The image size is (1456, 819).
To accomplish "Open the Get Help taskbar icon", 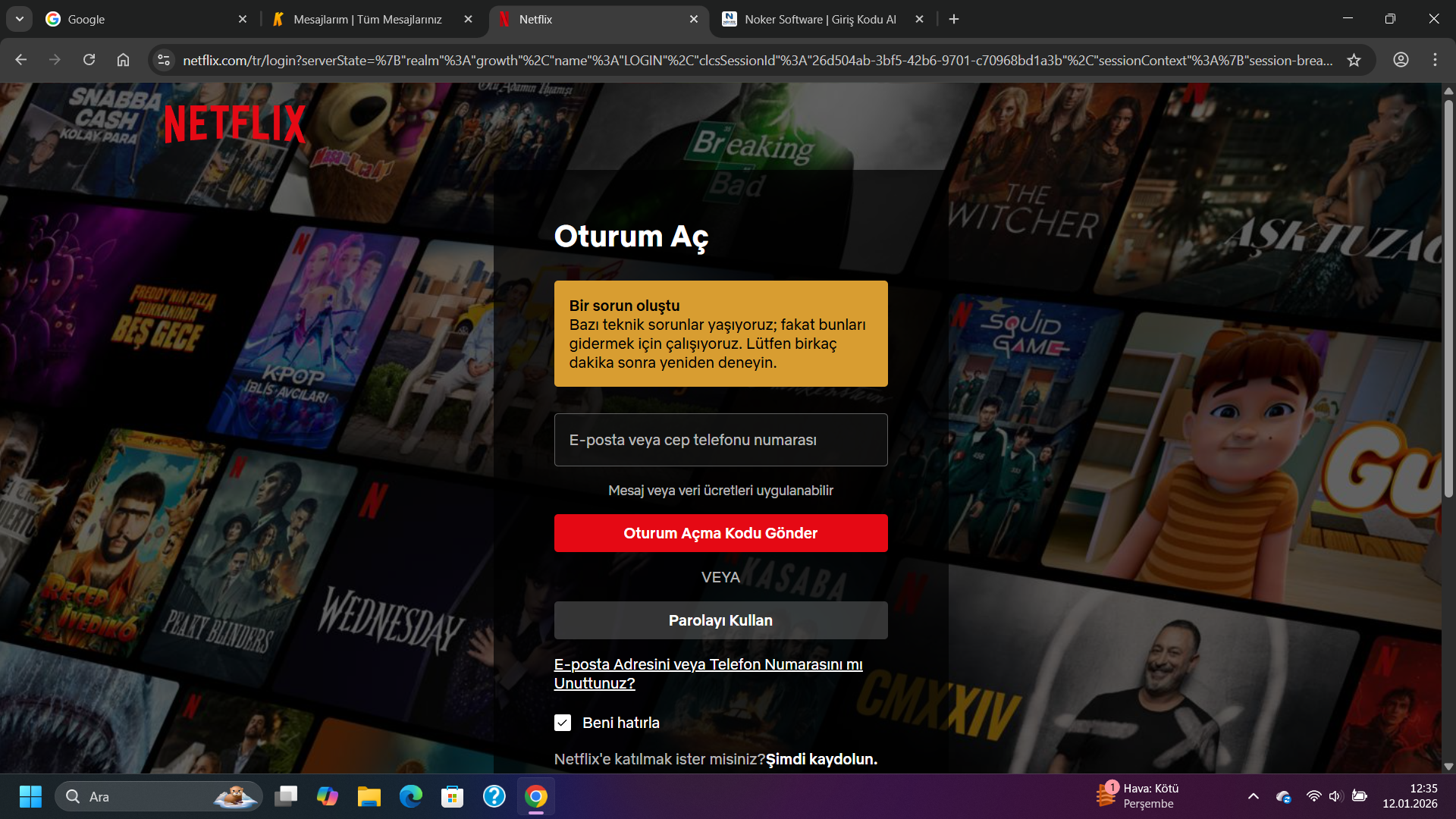I will (x=494, y=796).
